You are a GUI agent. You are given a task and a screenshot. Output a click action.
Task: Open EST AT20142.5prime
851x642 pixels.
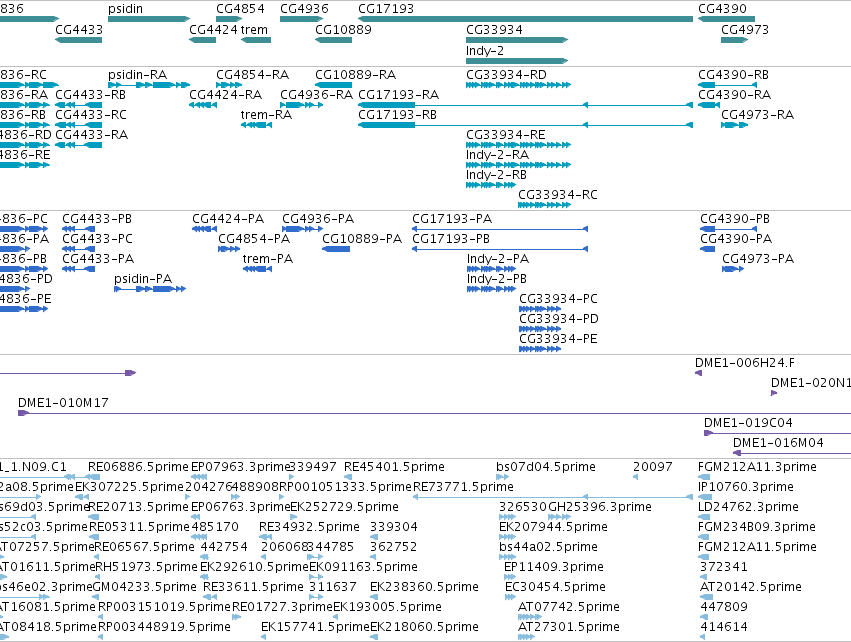pyautogui.click(x=751, y=587)
